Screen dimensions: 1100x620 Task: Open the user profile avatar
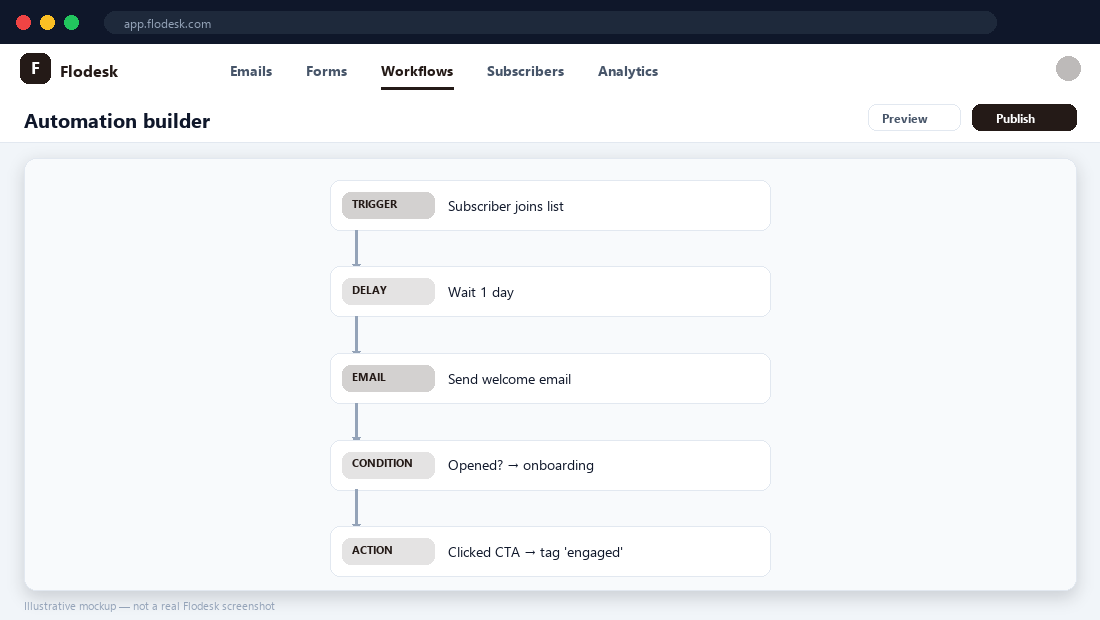coord(1068,69)
